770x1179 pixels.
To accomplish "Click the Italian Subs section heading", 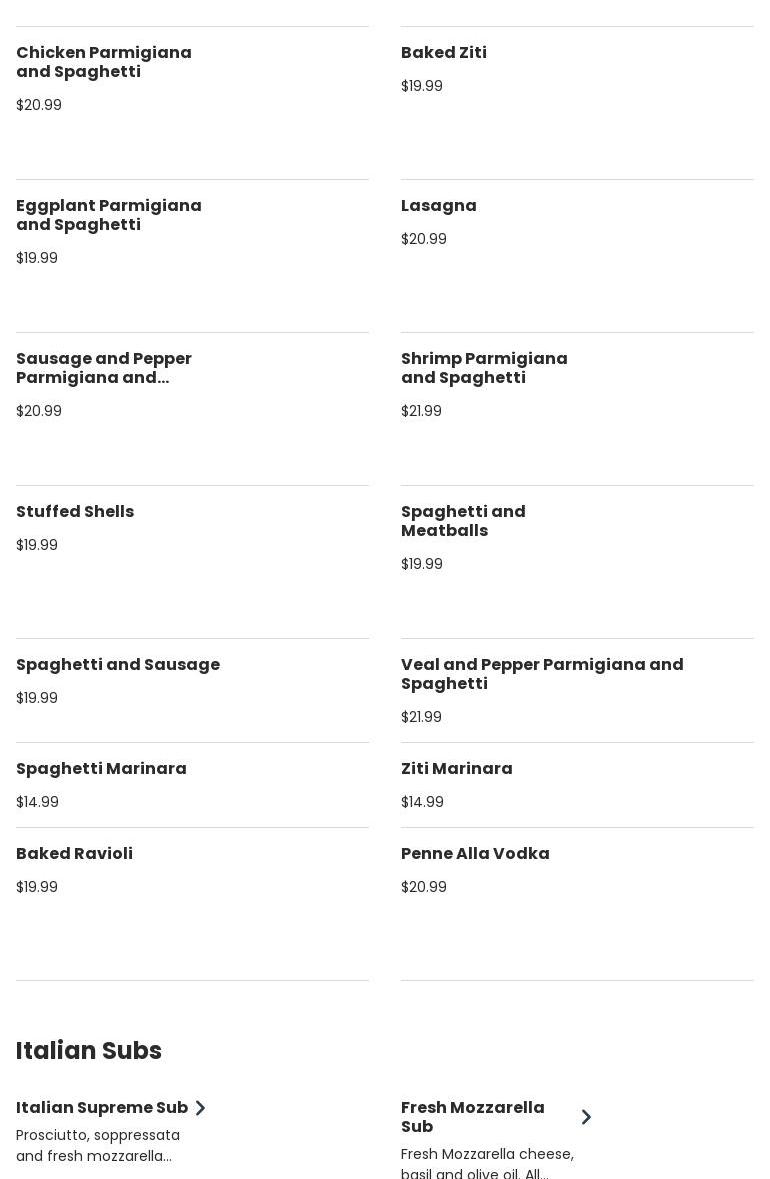I will pyautogui.click(x=89, y=1051).
